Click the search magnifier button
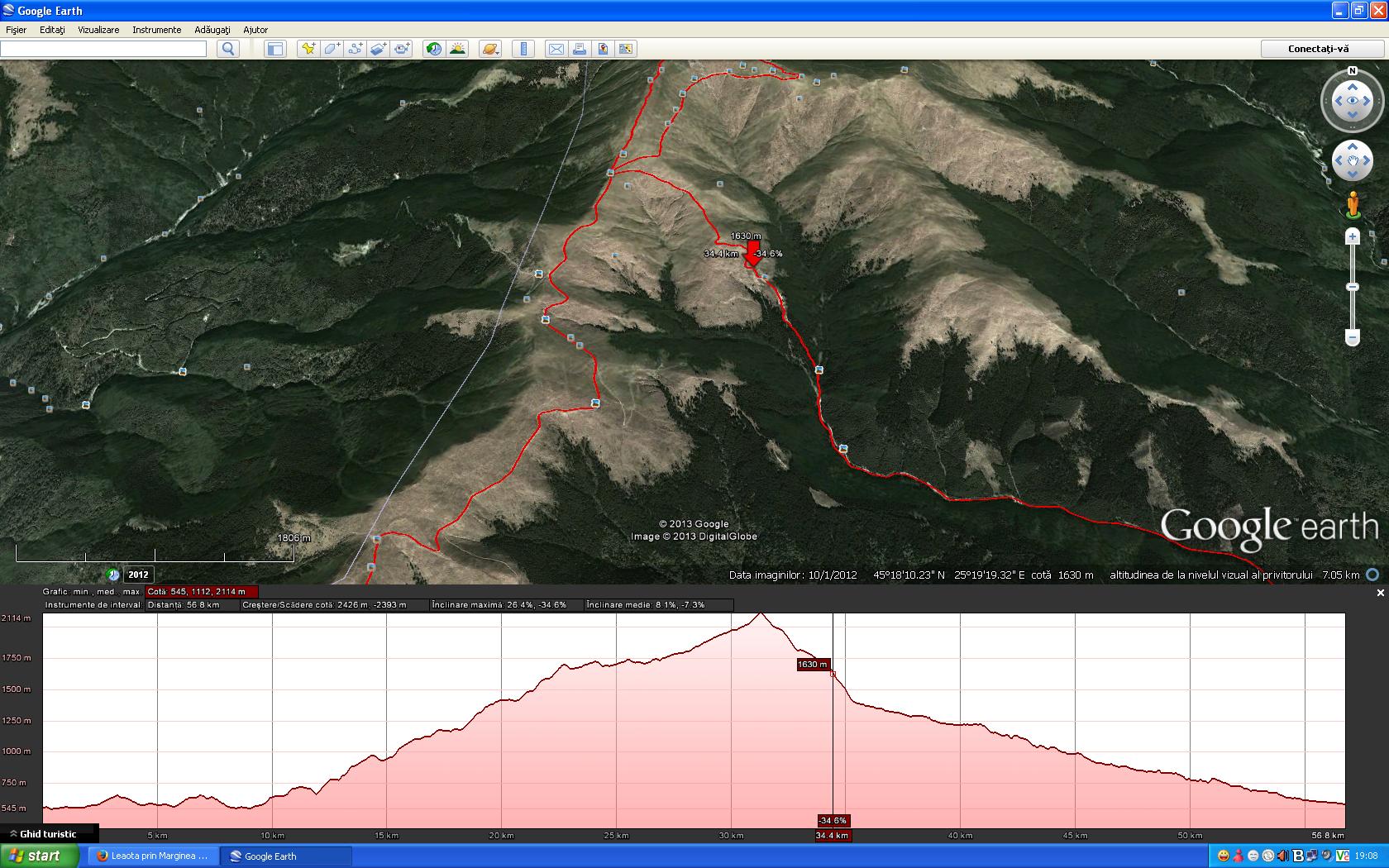The width and height of the screenshot is (1389, 868). coord(228,49)
